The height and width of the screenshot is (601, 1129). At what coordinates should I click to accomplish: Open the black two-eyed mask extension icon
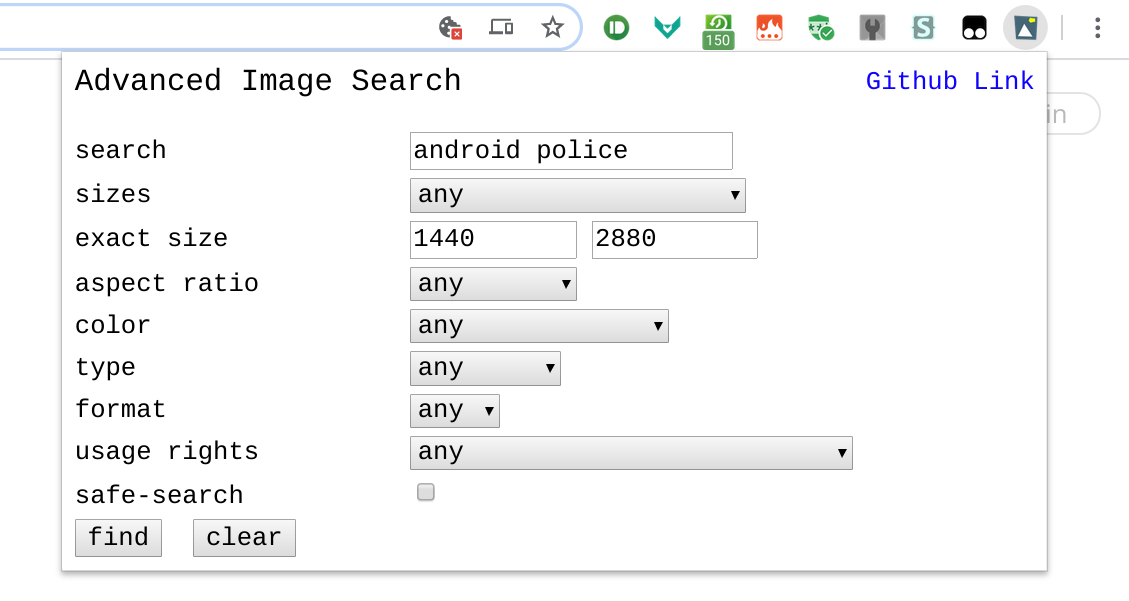tap(974, 28)
